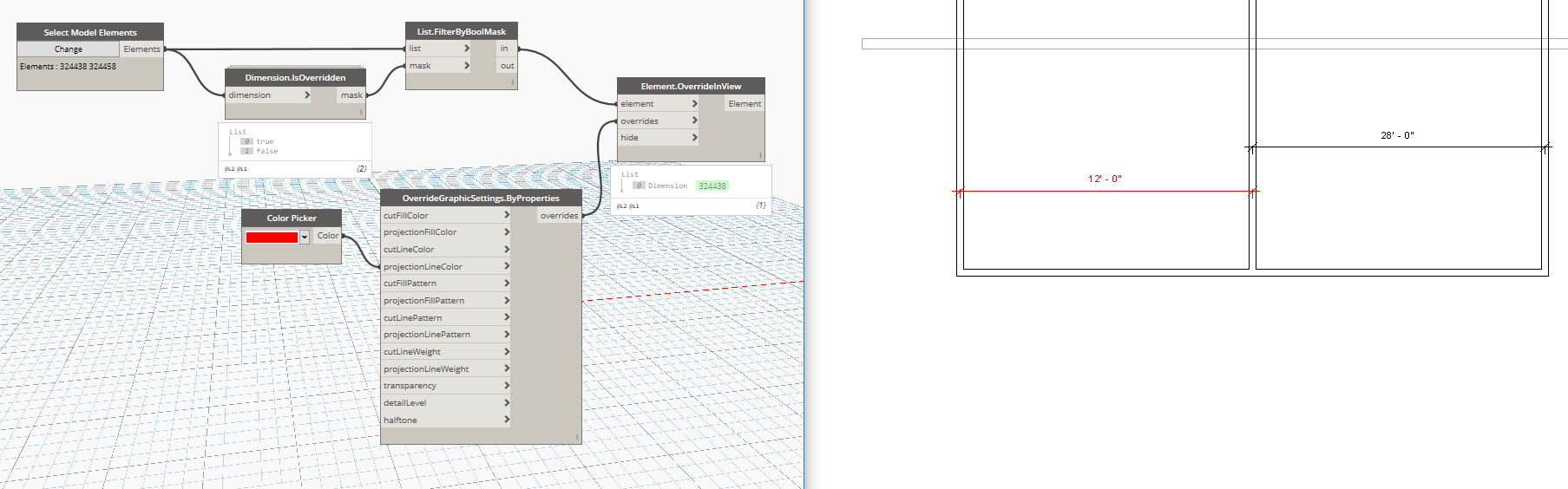Click the chevron next to the dimension input

click(x=306, y=95)
